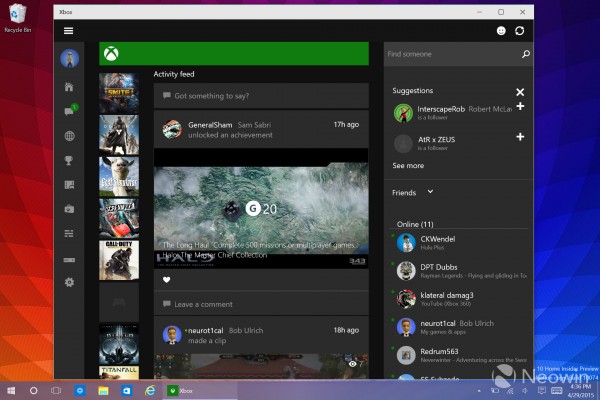Image resolution: width=600 pixels, height=400 pixels.
Task: Open Settings using the sidebar gear icon
Action: click(x=68, y=282)
